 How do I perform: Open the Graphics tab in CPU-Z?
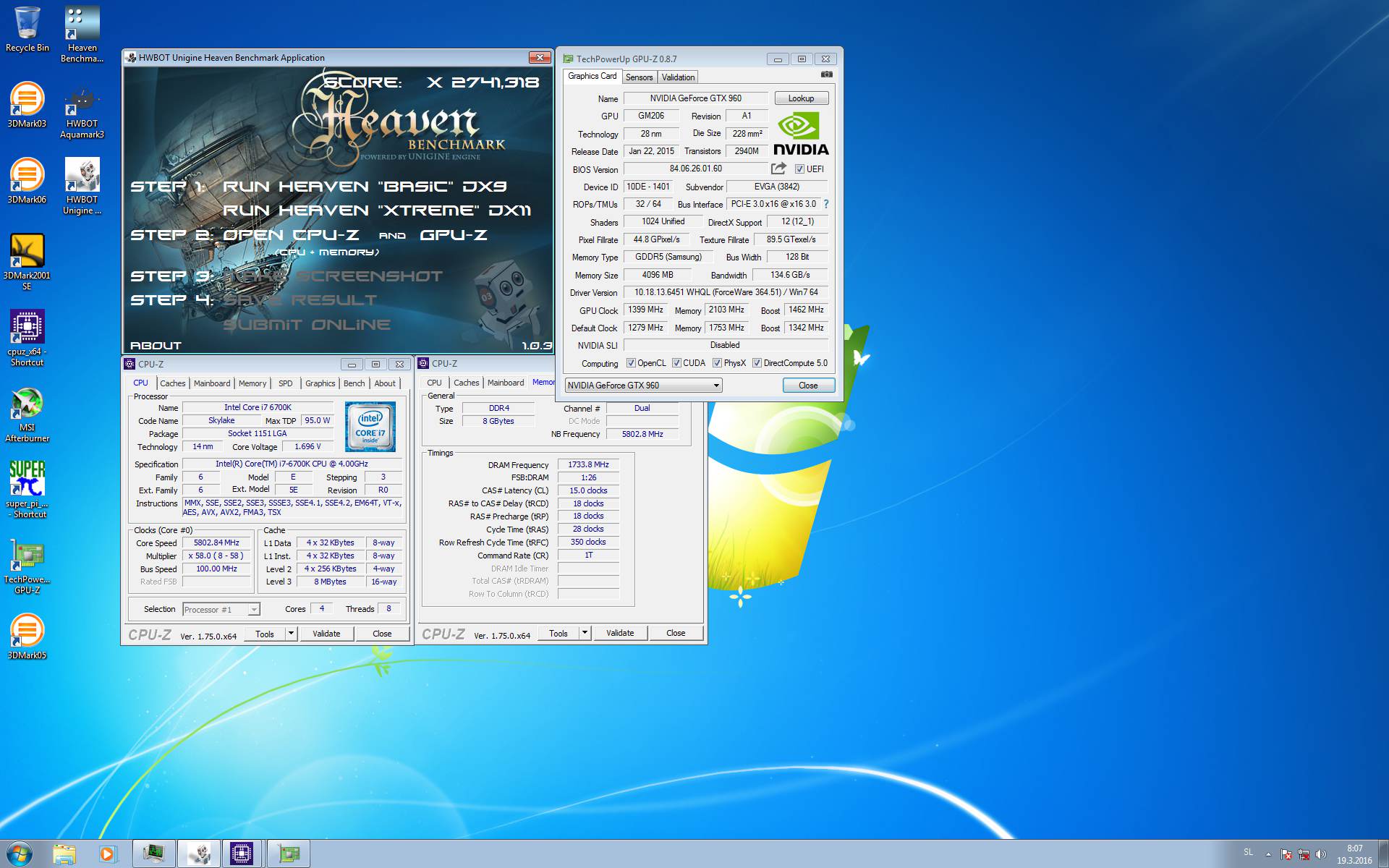point(320,383)
